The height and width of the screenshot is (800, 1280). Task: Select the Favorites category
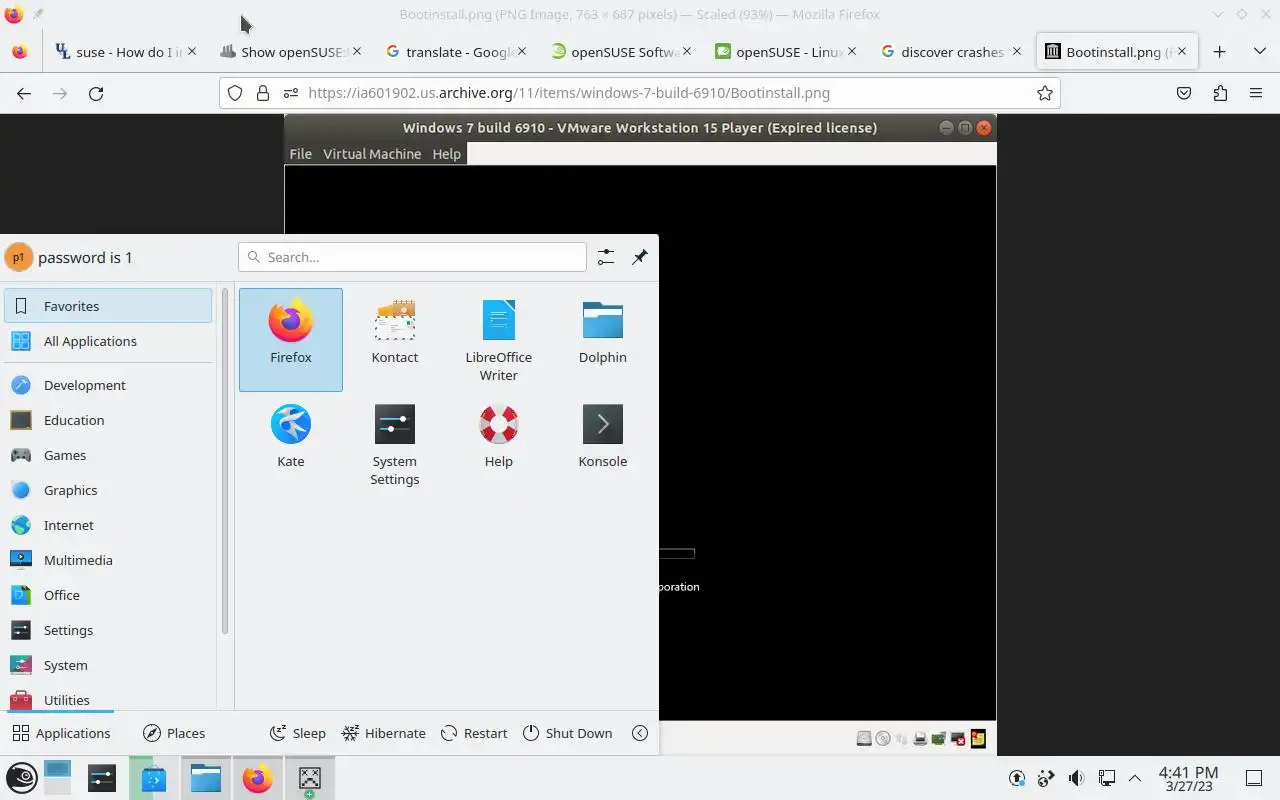(x=108, y=306)
